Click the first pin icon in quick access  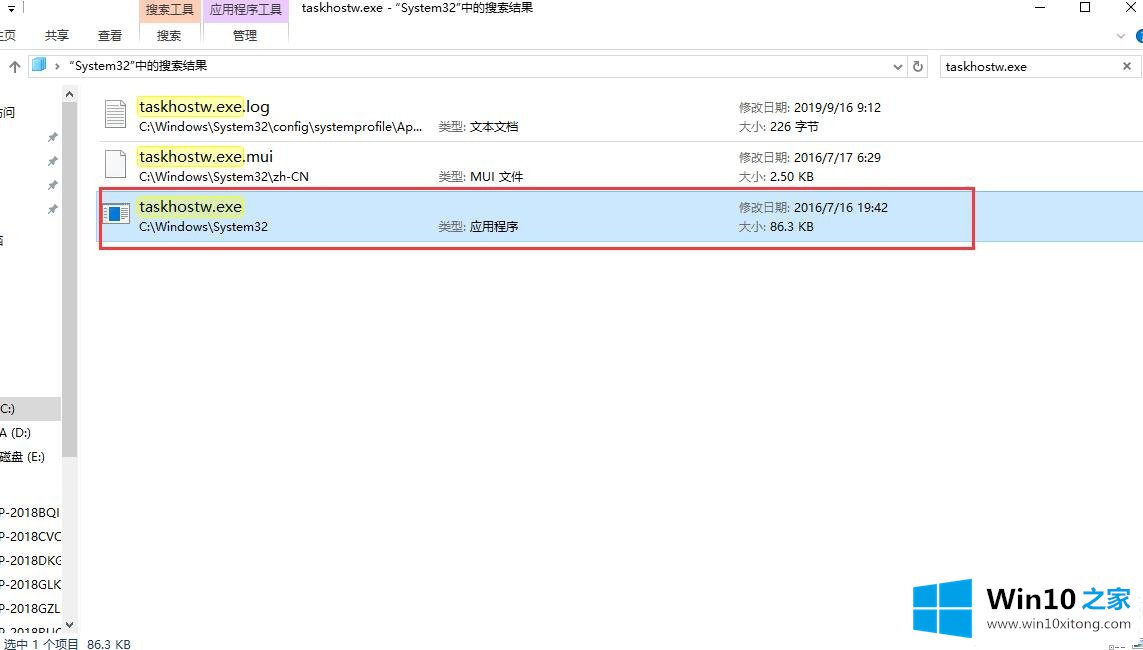point(52,137)
